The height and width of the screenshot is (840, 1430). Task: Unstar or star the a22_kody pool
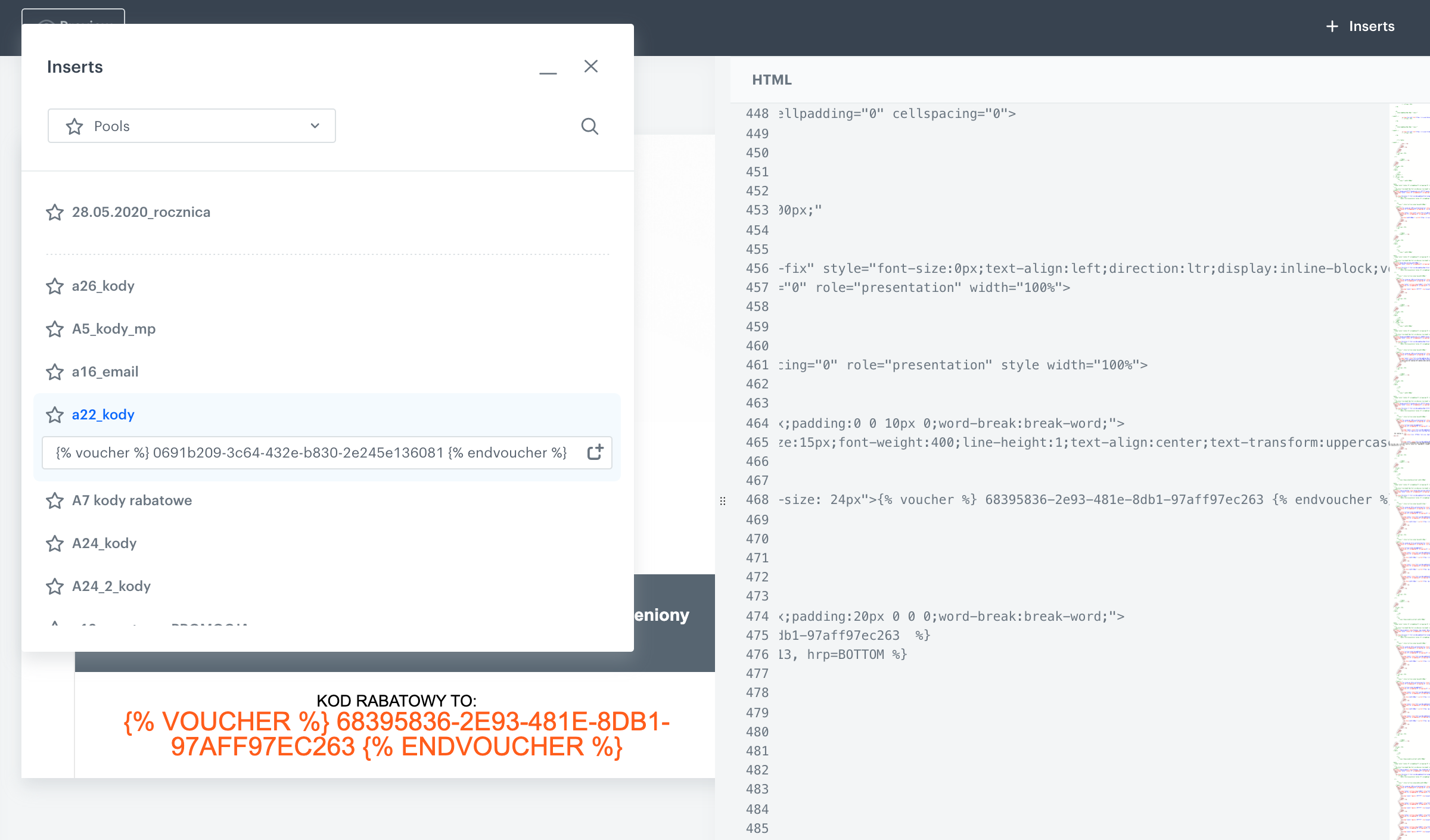[55, 415]
